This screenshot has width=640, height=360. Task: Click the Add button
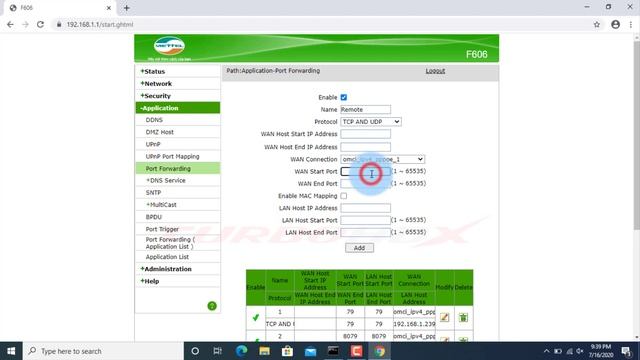point(359,248)
